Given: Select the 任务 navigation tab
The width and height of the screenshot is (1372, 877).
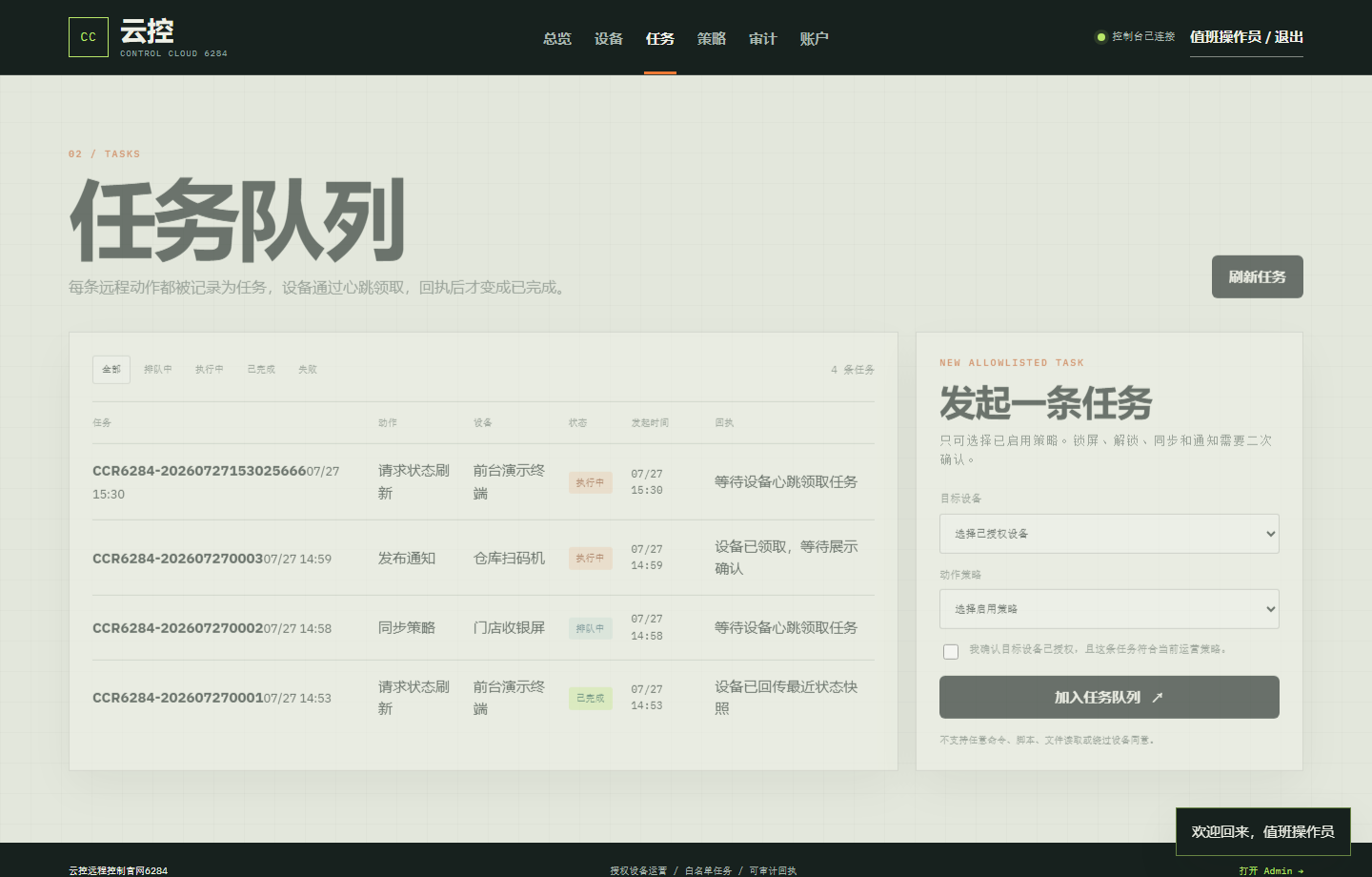Looking at the screenshot, I should coord(660,38).
